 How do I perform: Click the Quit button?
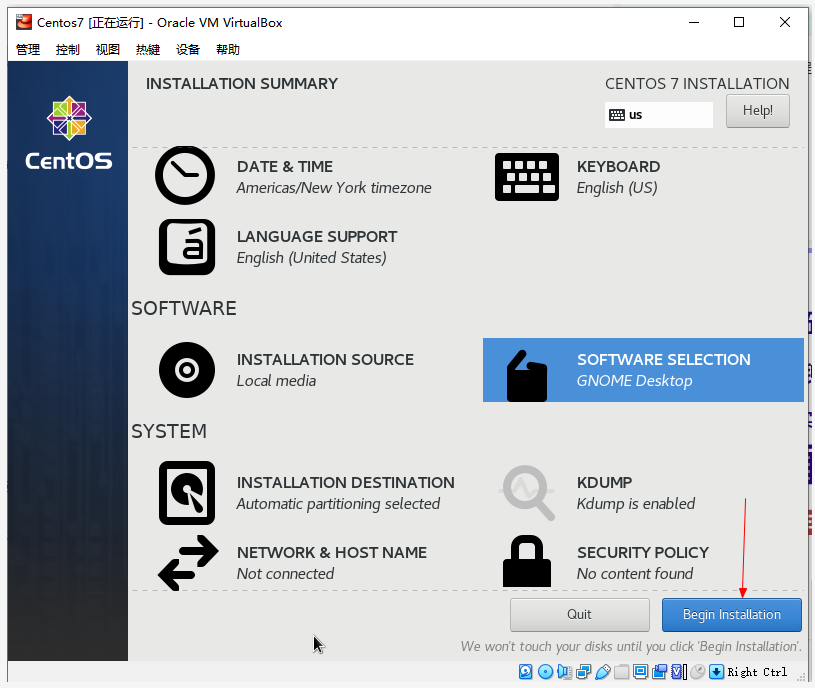(580, 615)
